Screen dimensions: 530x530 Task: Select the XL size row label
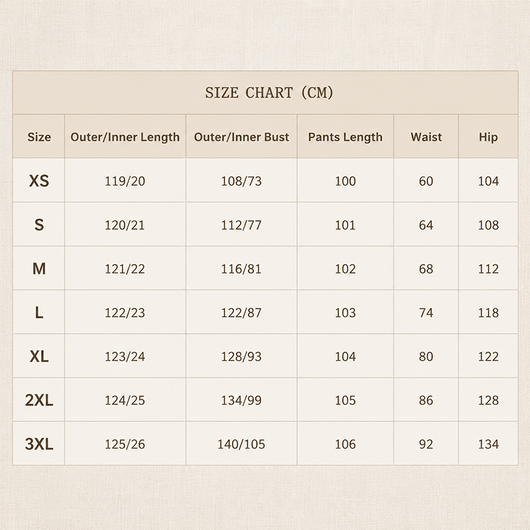point(39,356)
